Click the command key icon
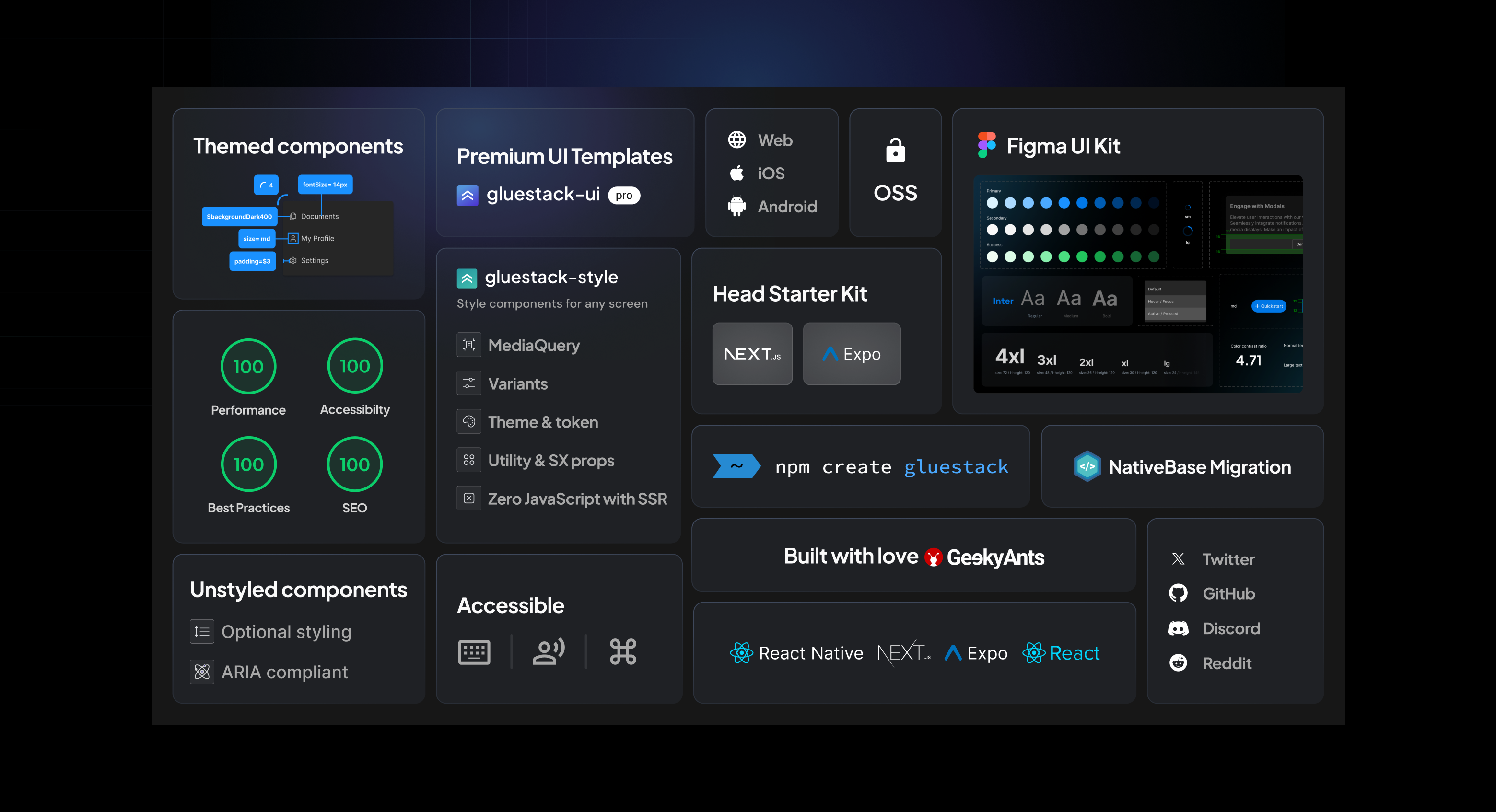Image resolution: width=1496 pixels, height=812 pixels. click(623, 652)
